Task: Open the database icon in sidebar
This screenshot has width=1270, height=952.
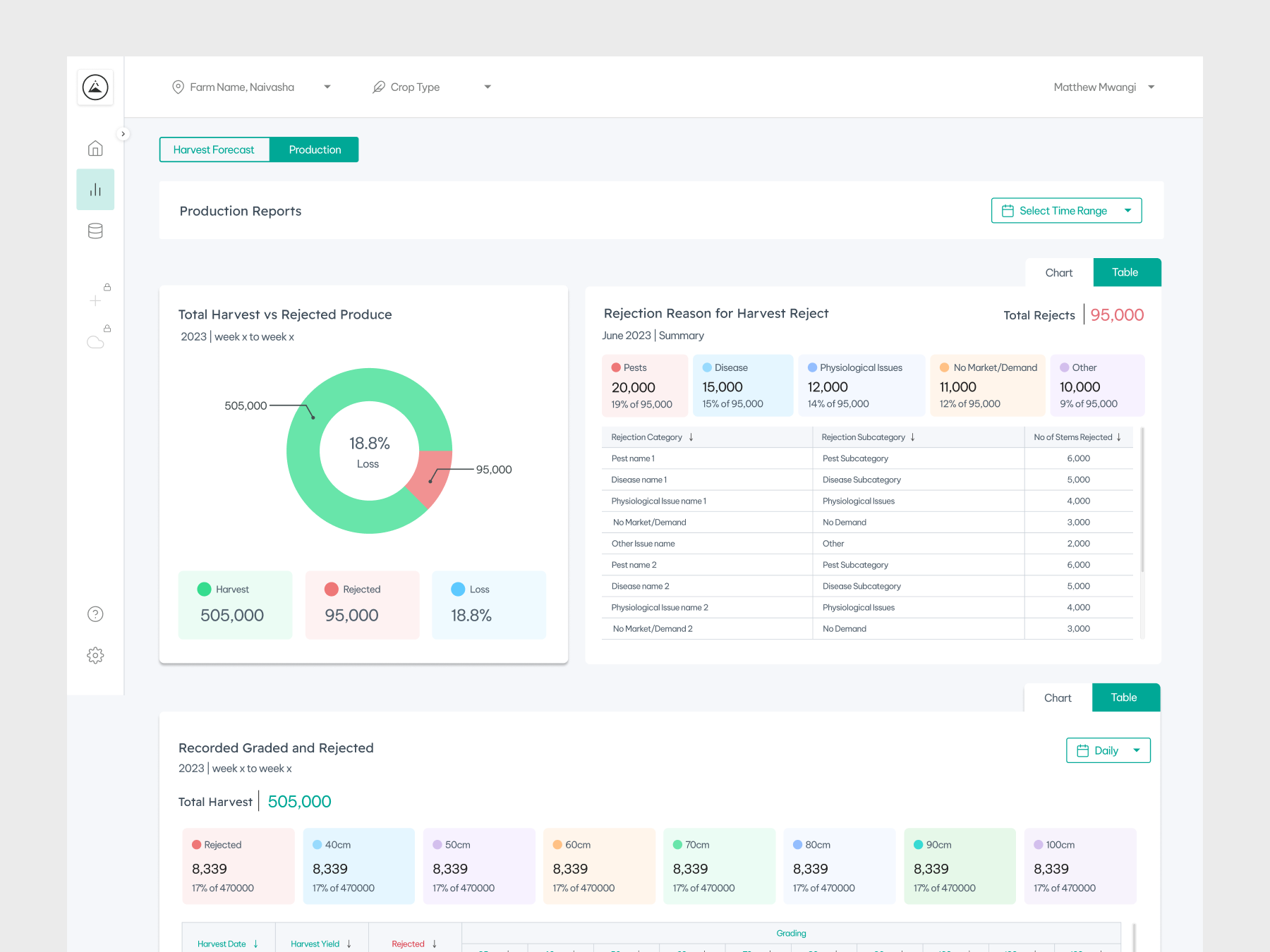Action: click(95, 231)
